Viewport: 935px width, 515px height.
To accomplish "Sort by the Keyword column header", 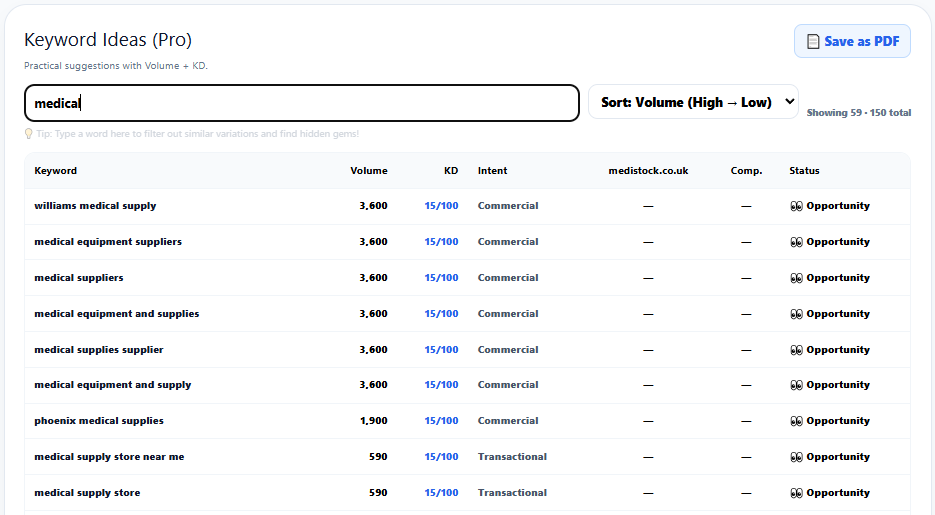I will (55, 170).
